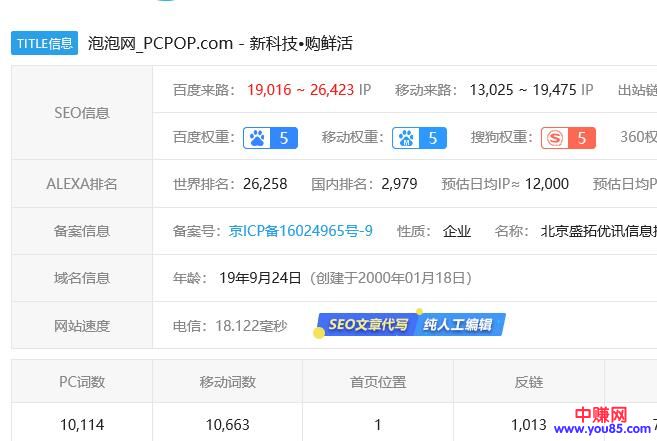Screen dimensions: 657x441
Task: Click the yellow dot on the SEO banner
Action: point(319,333)
